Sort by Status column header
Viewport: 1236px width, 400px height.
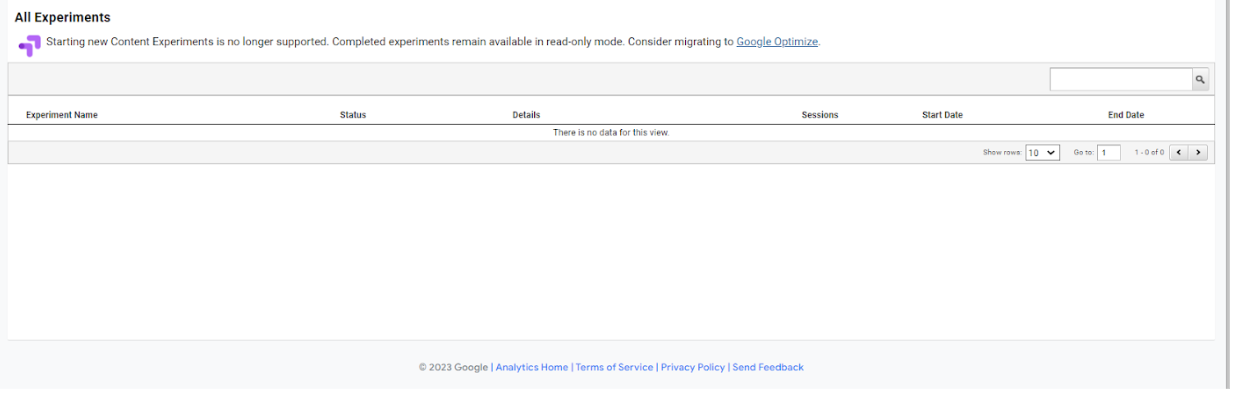353,115
